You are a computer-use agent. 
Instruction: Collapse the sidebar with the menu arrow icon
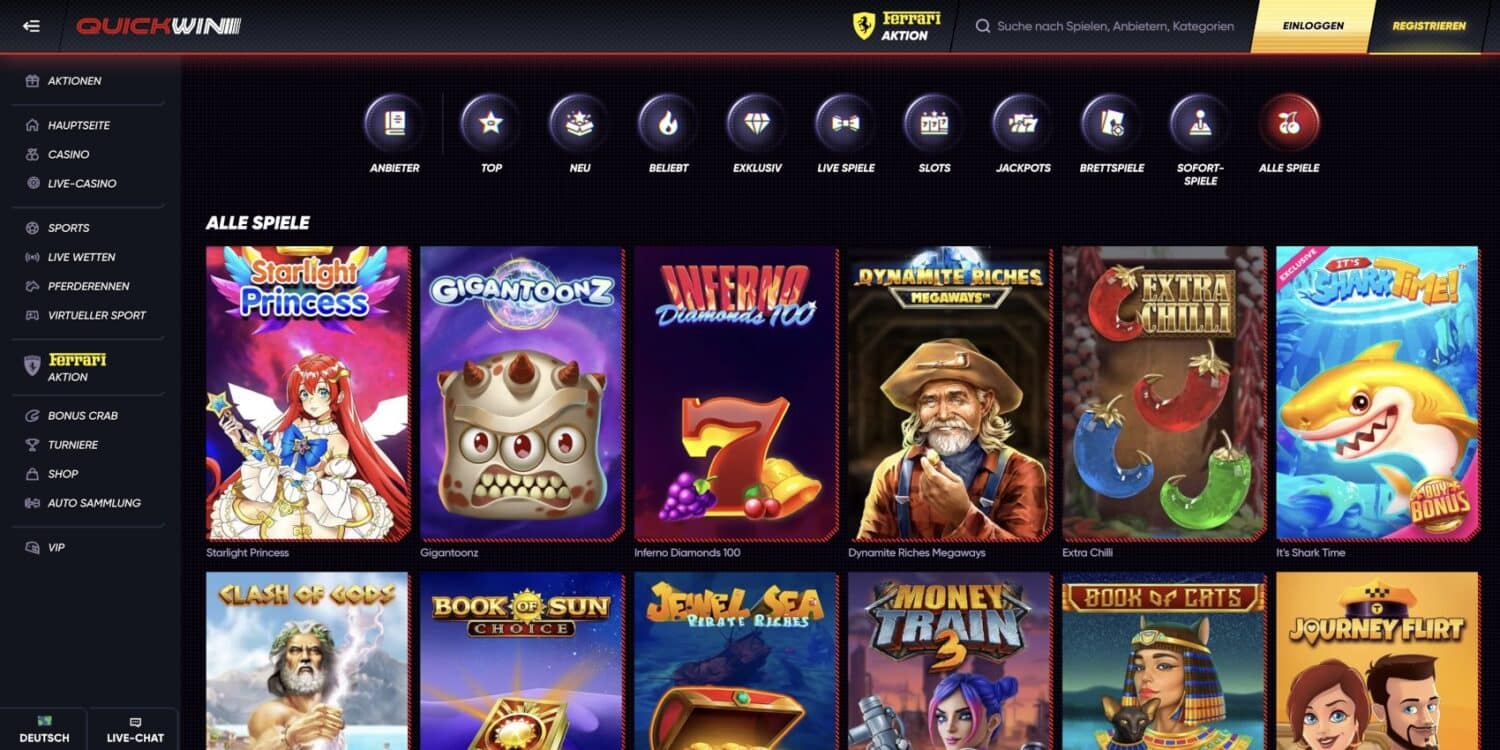click(31, 26)
